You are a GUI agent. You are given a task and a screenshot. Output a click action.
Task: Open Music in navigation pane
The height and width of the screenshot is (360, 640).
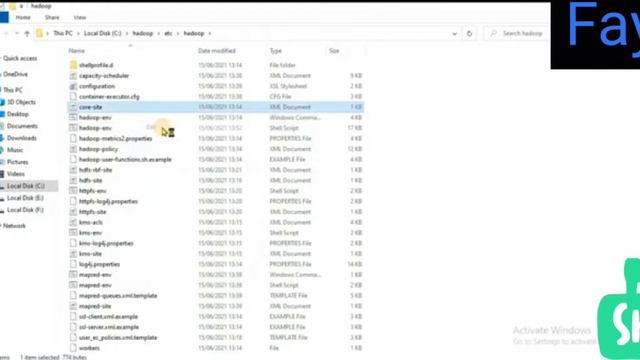[15, 150]
